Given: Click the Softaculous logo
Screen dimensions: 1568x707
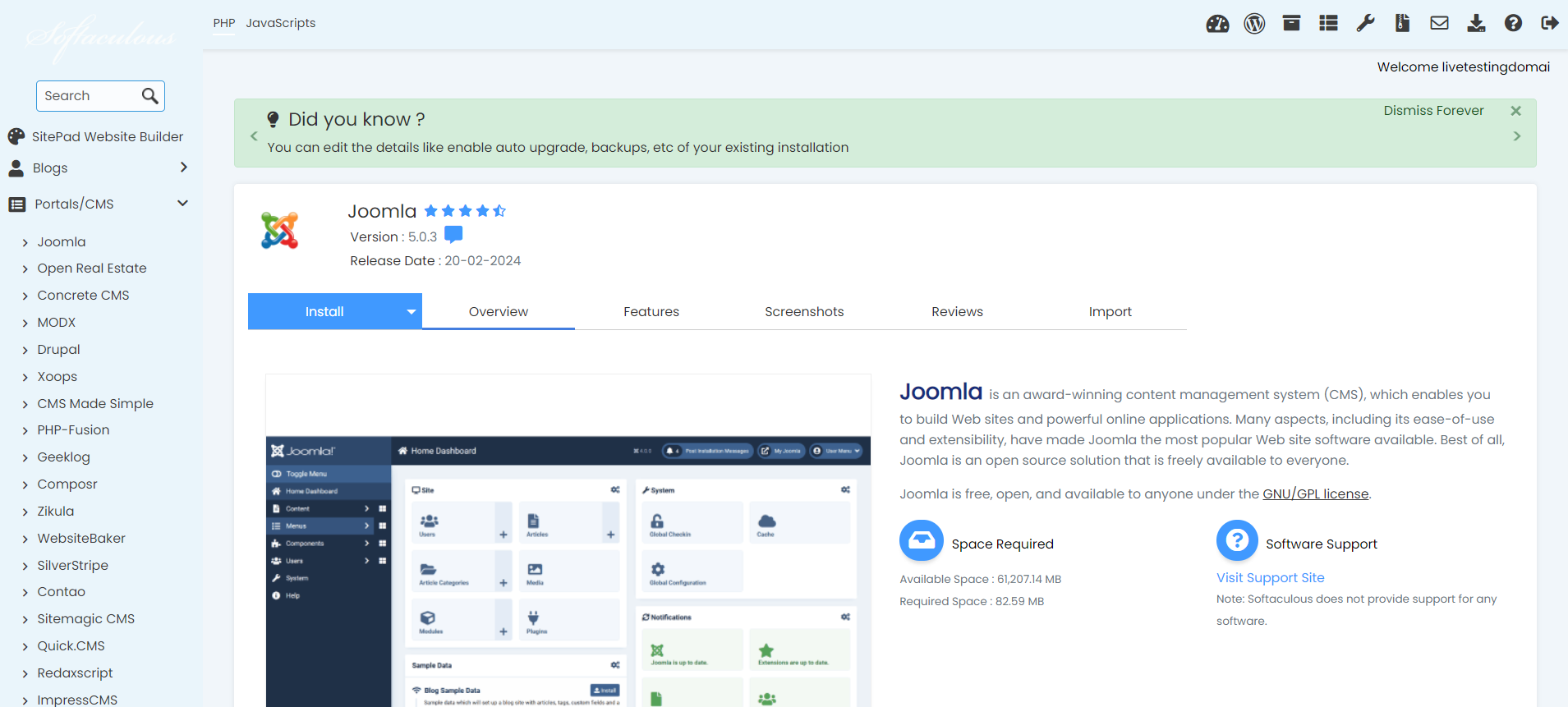Looking at the screenshot, I should point(100,37).
